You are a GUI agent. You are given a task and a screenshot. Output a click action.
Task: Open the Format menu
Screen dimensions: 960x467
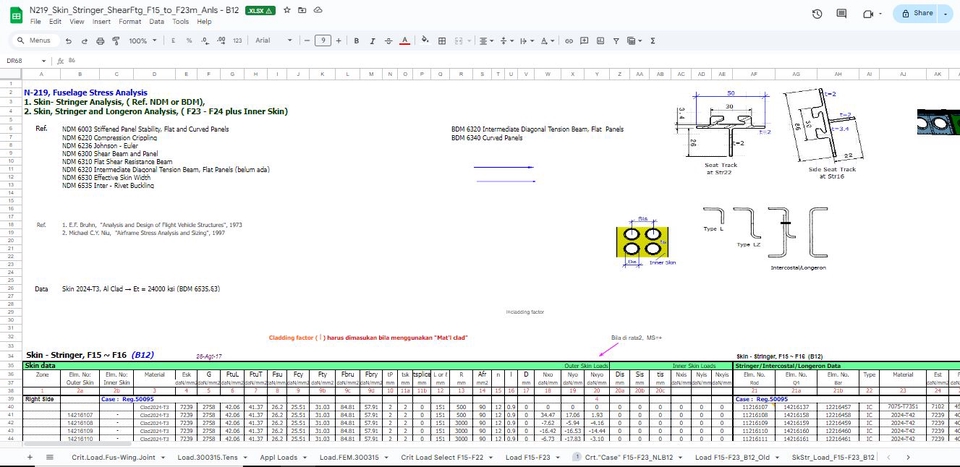[130, 21]
